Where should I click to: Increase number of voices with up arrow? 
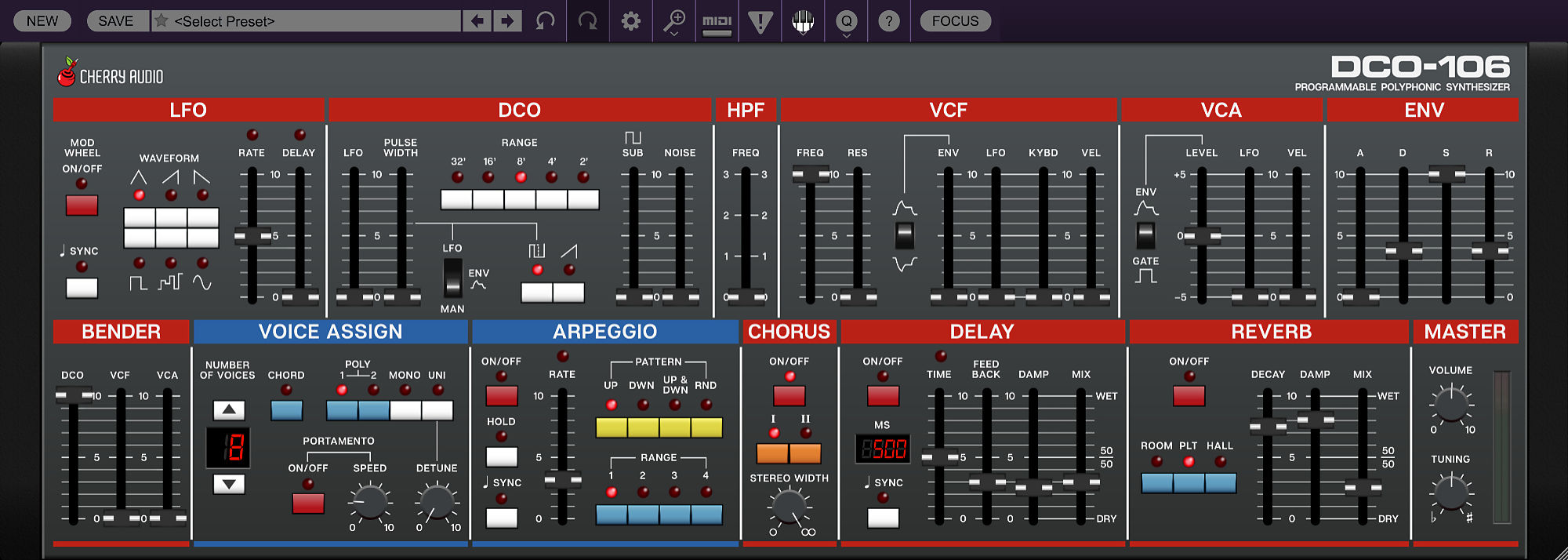tap(229, 409)
